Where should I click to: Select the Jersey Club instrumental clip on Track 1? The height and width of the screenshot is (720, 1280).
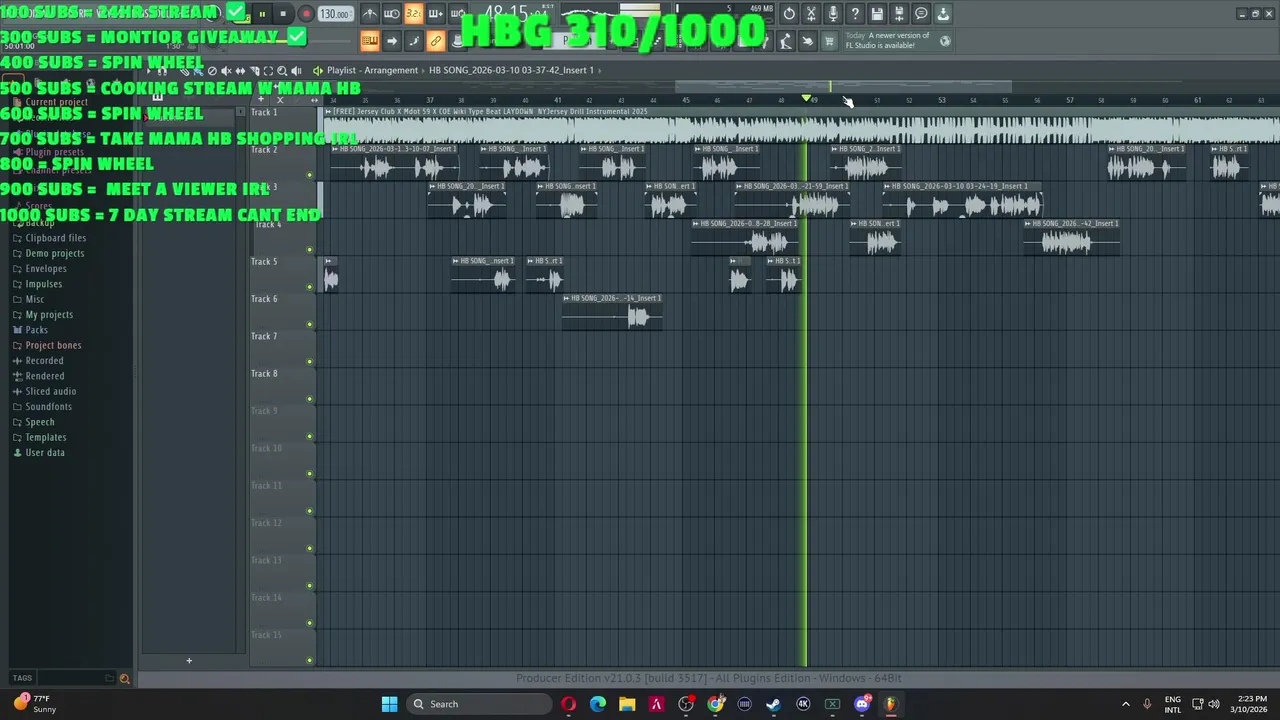click(801, 126)
